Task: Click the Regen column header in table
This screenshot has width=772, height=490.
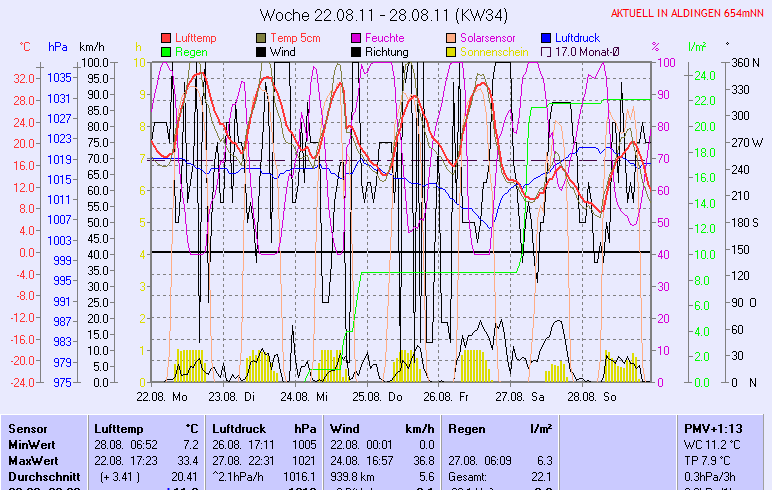Action: pyautogui.click(x=468, y=428)
